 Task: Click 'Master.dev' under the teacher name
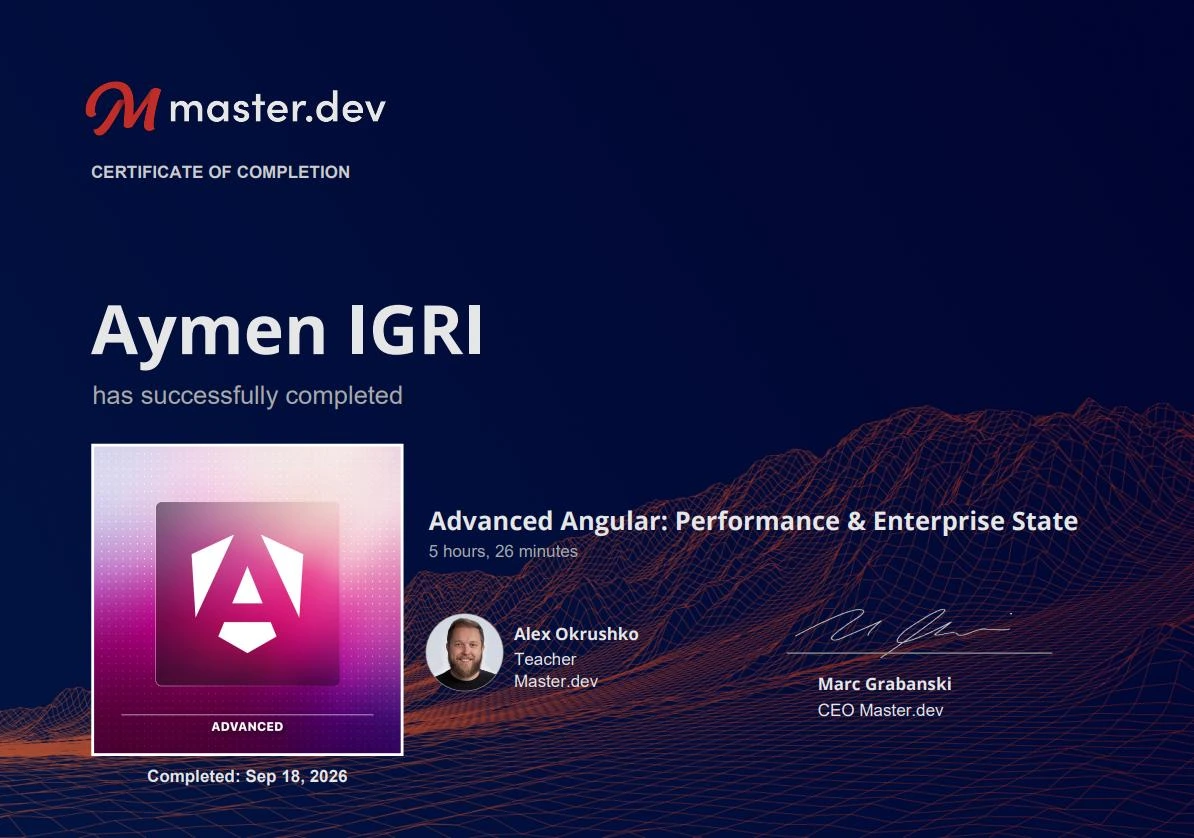(556, 681)
